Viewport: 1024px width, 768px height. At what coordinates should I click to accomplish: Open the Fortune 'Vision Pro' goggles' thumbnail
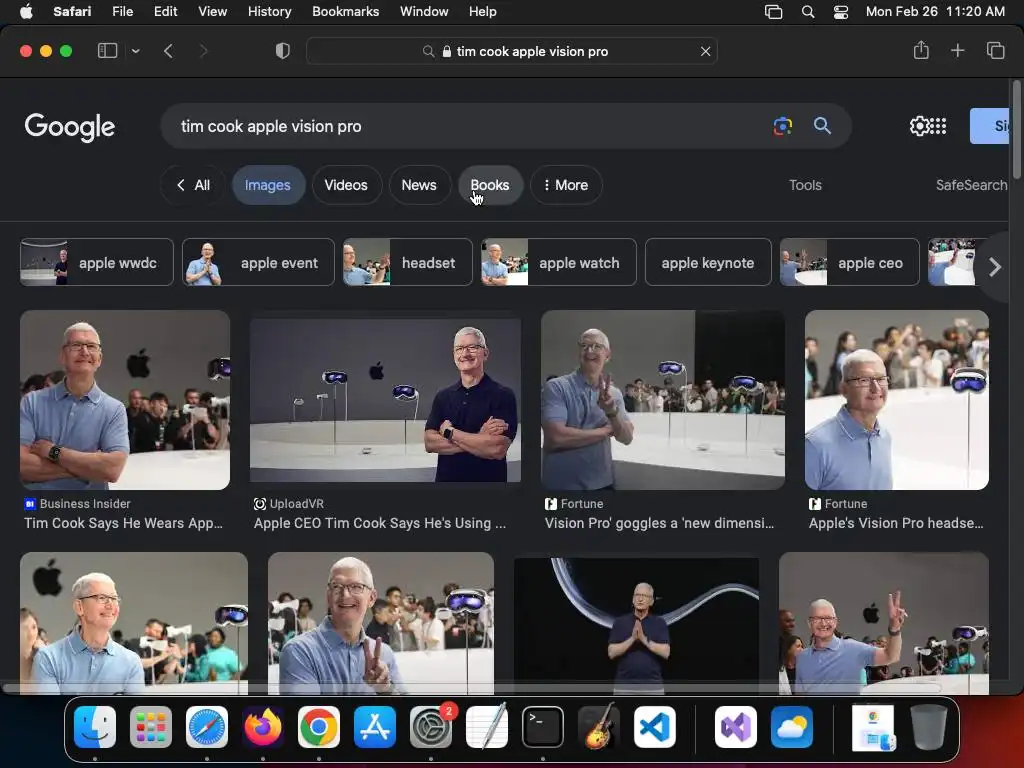(x=663, y=400)
